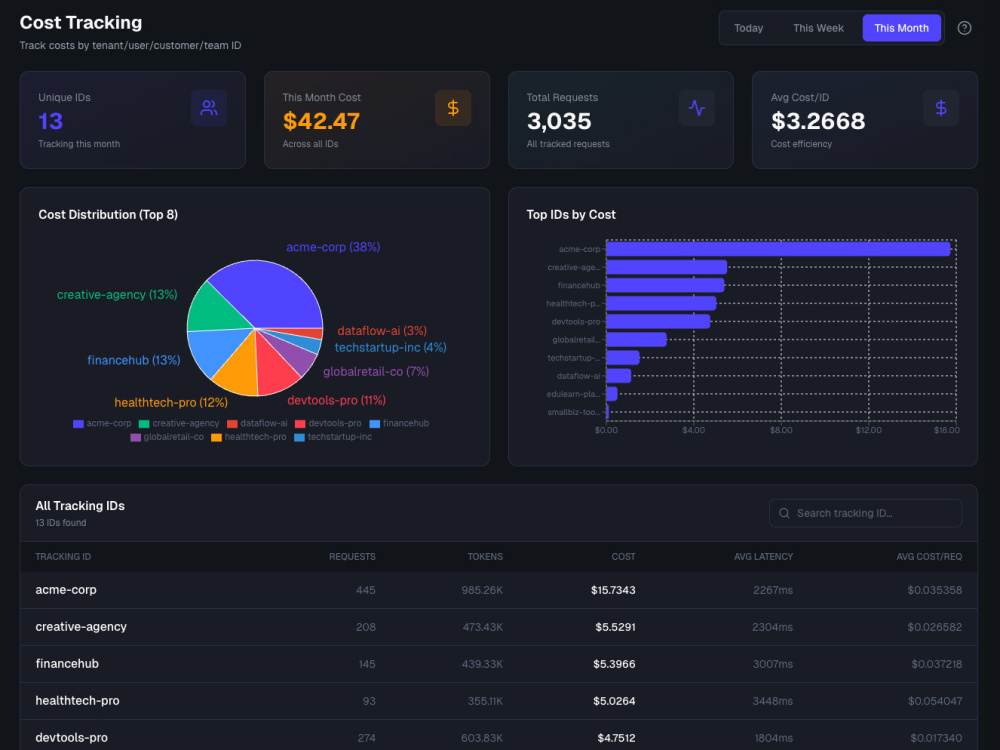Viewport: 1000px width, 750px height.
Task: Click the techstartup-inc (4%) pie label
Action: 390,348
